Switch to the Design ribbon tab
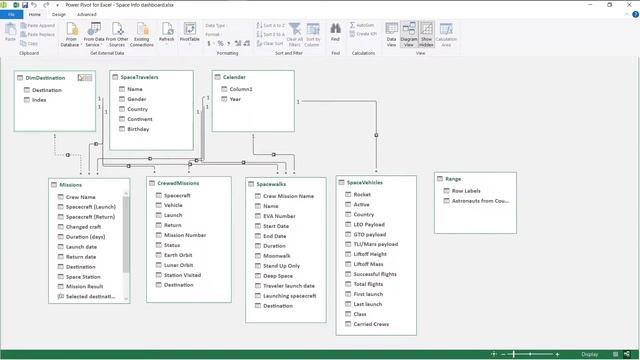The width and height of the screenshot is (640, 360). click(59, 14)
